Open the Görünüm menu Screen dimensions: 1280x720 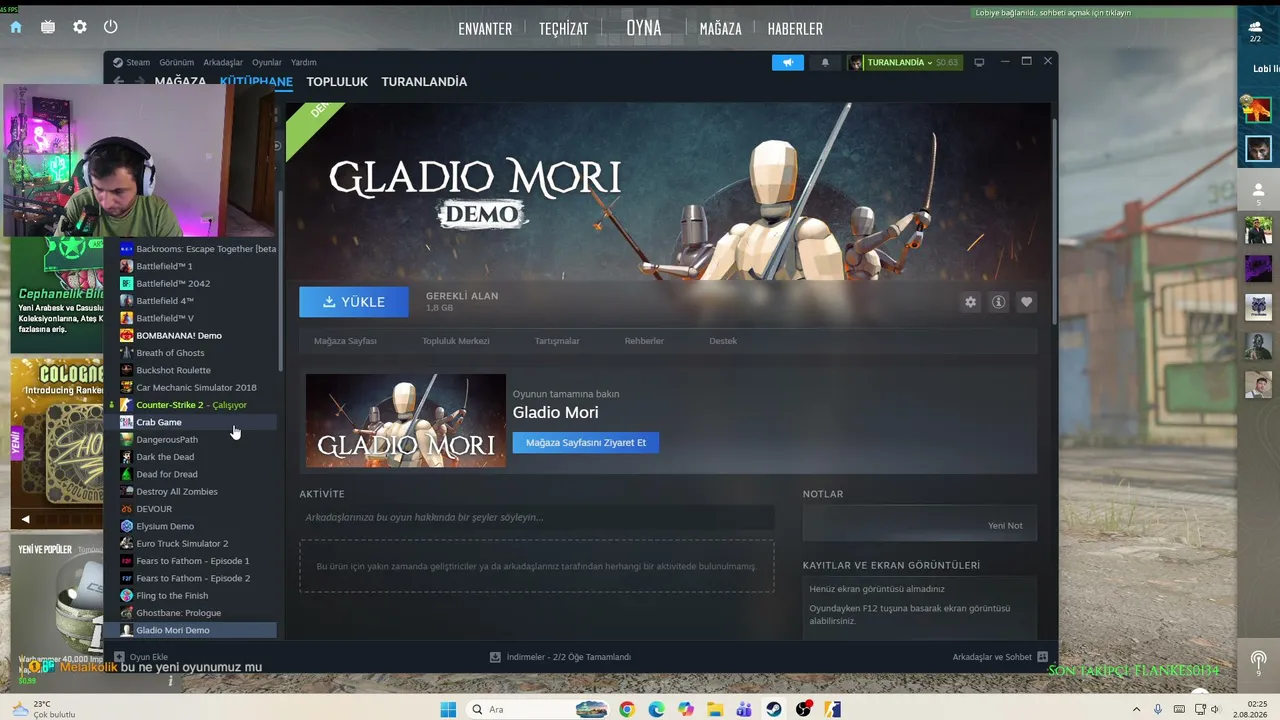(177, 62)
